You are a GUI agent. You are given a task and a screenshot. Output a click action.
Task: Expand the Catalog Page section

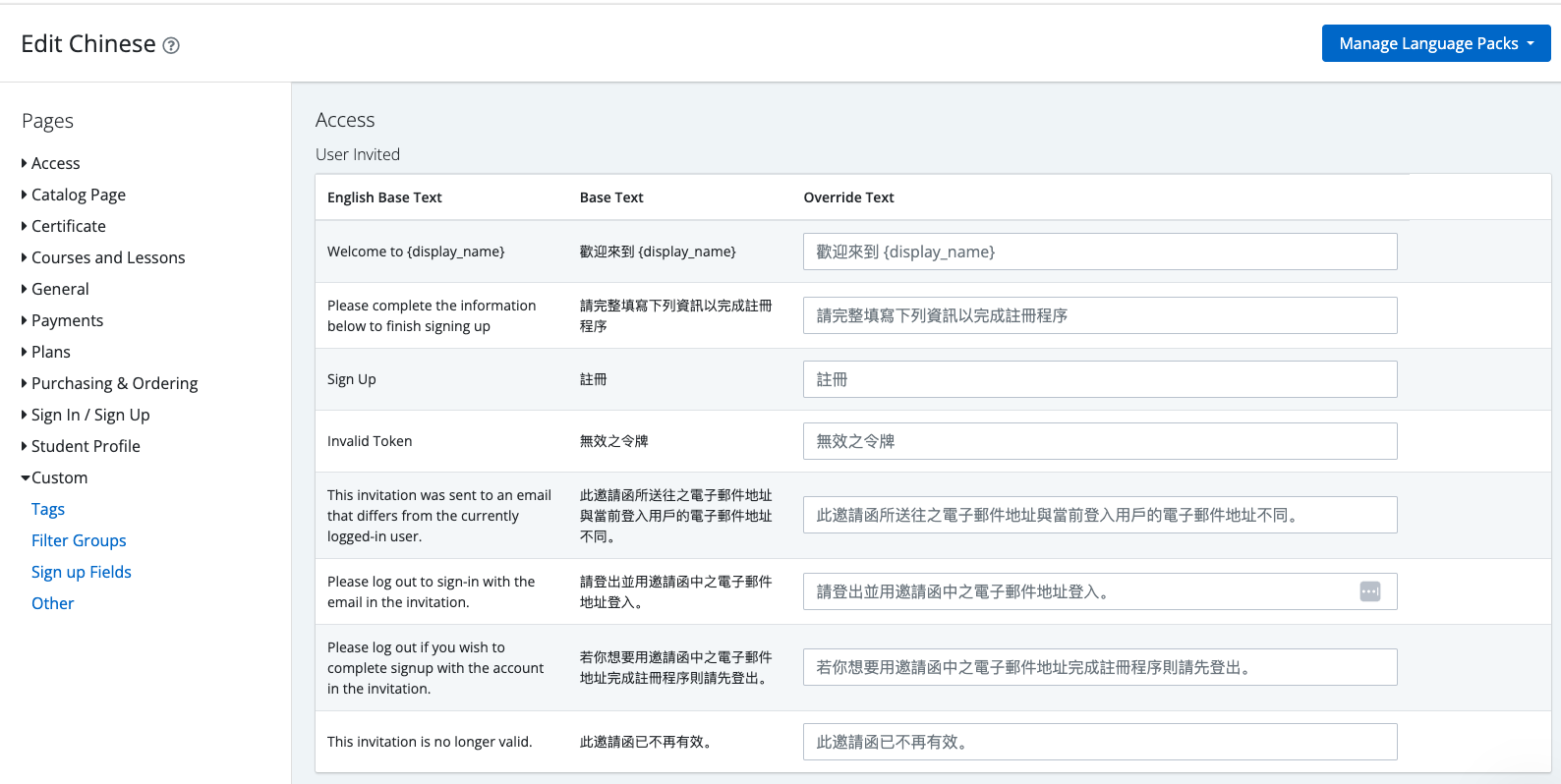click(x=74, y=195)
